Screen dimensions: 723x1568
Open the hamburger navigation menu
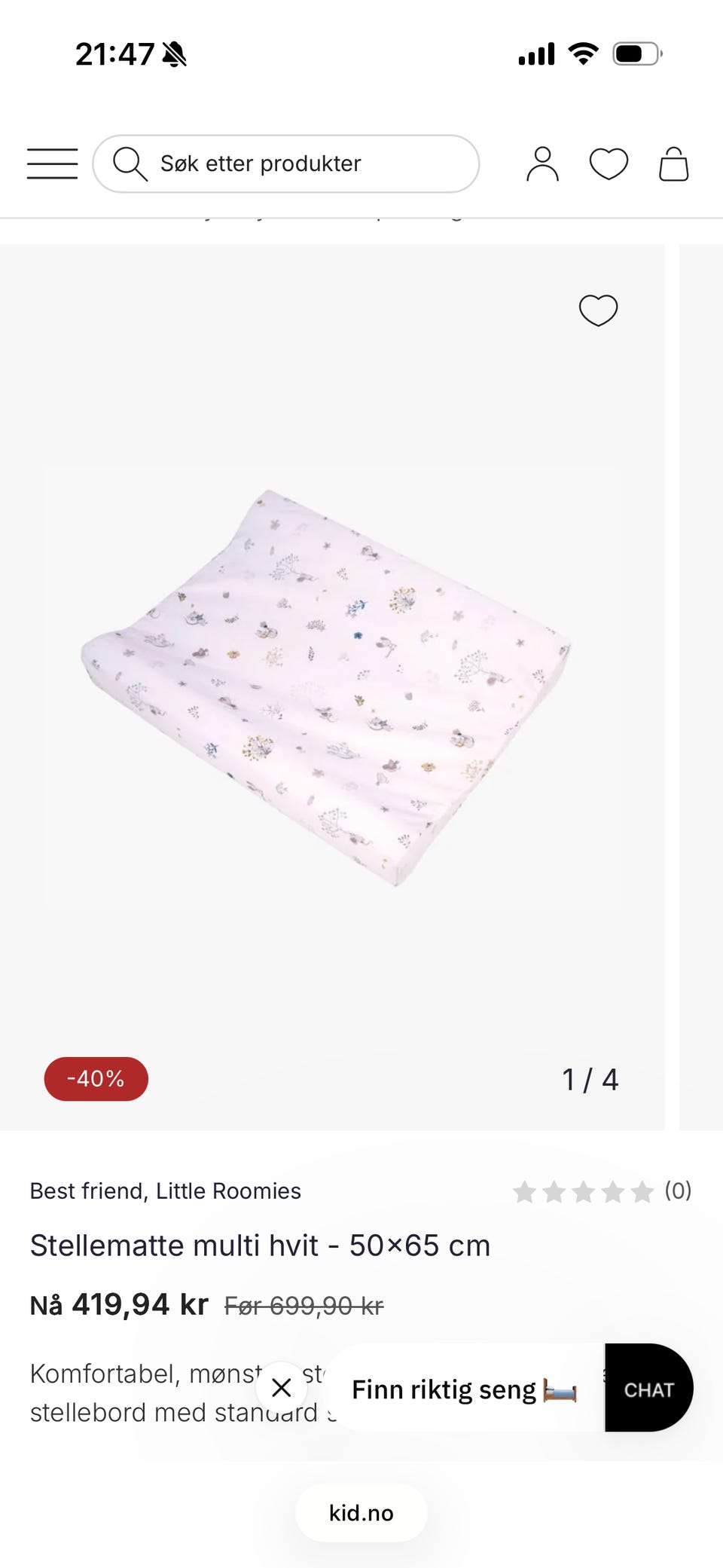pos(52,164)
